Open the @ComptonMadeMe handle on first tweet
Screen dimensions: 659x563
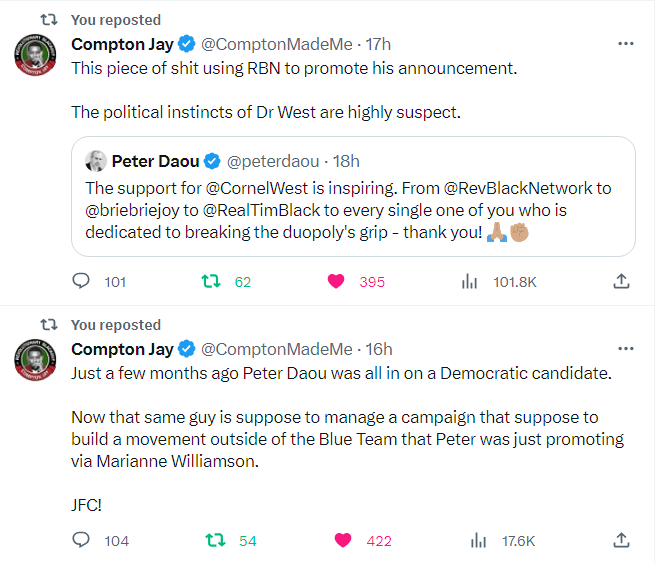click(x=277, y=44)
